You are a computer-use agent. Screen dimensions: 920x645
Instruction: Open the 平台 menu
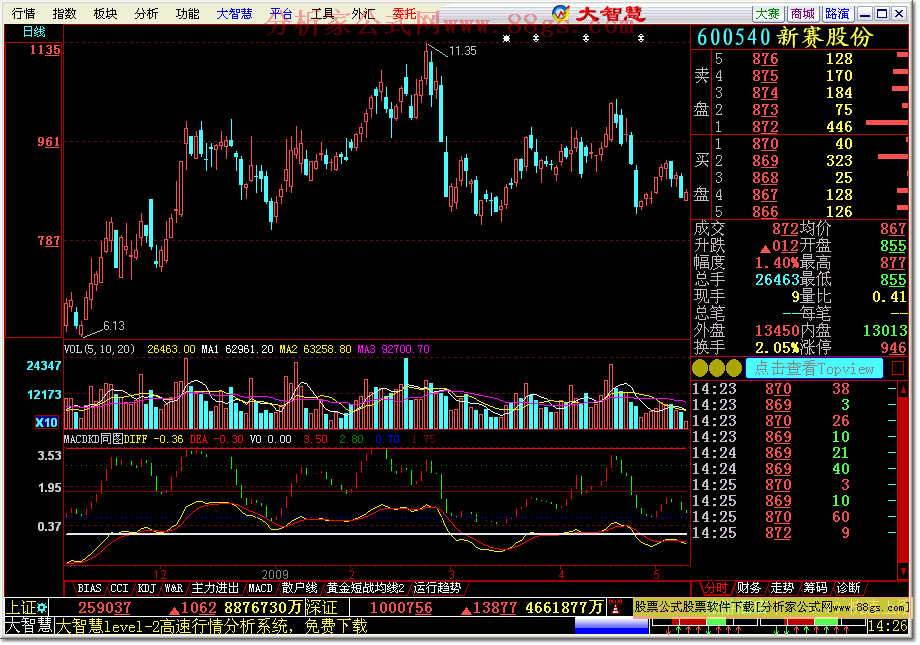[x=281, y=13]
